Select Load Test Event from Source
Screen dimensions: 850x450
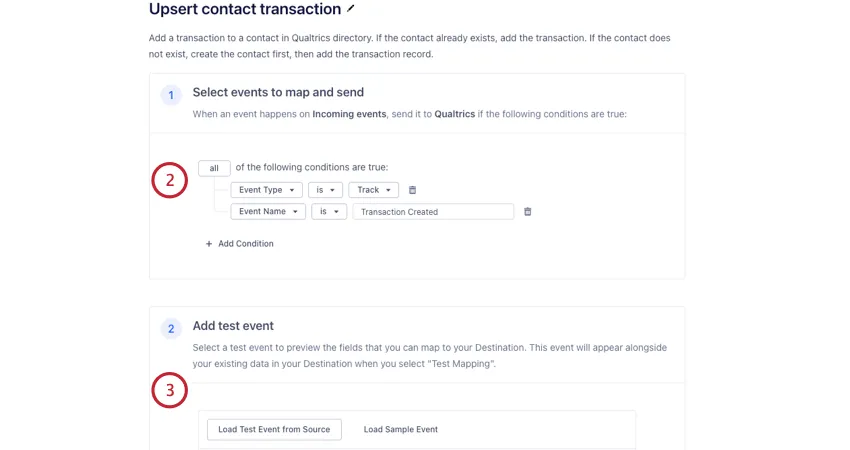point(274,429)
